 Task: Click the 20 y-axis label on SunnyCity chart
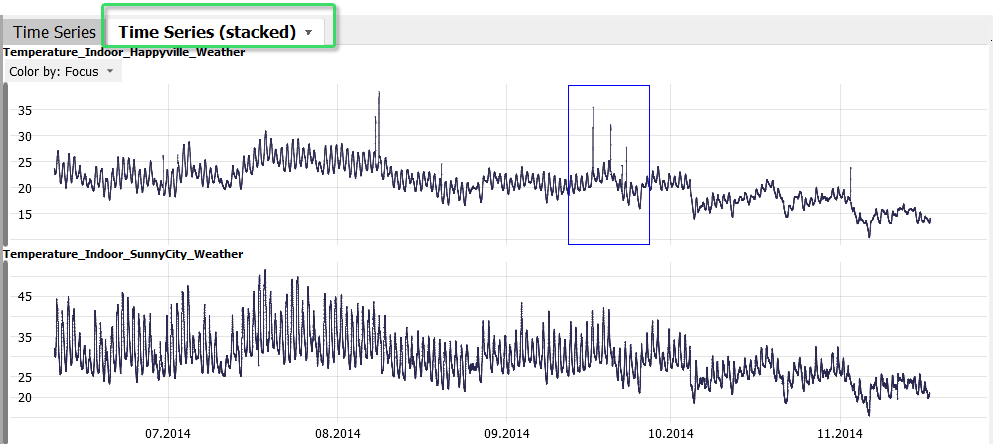pos(26,398)
